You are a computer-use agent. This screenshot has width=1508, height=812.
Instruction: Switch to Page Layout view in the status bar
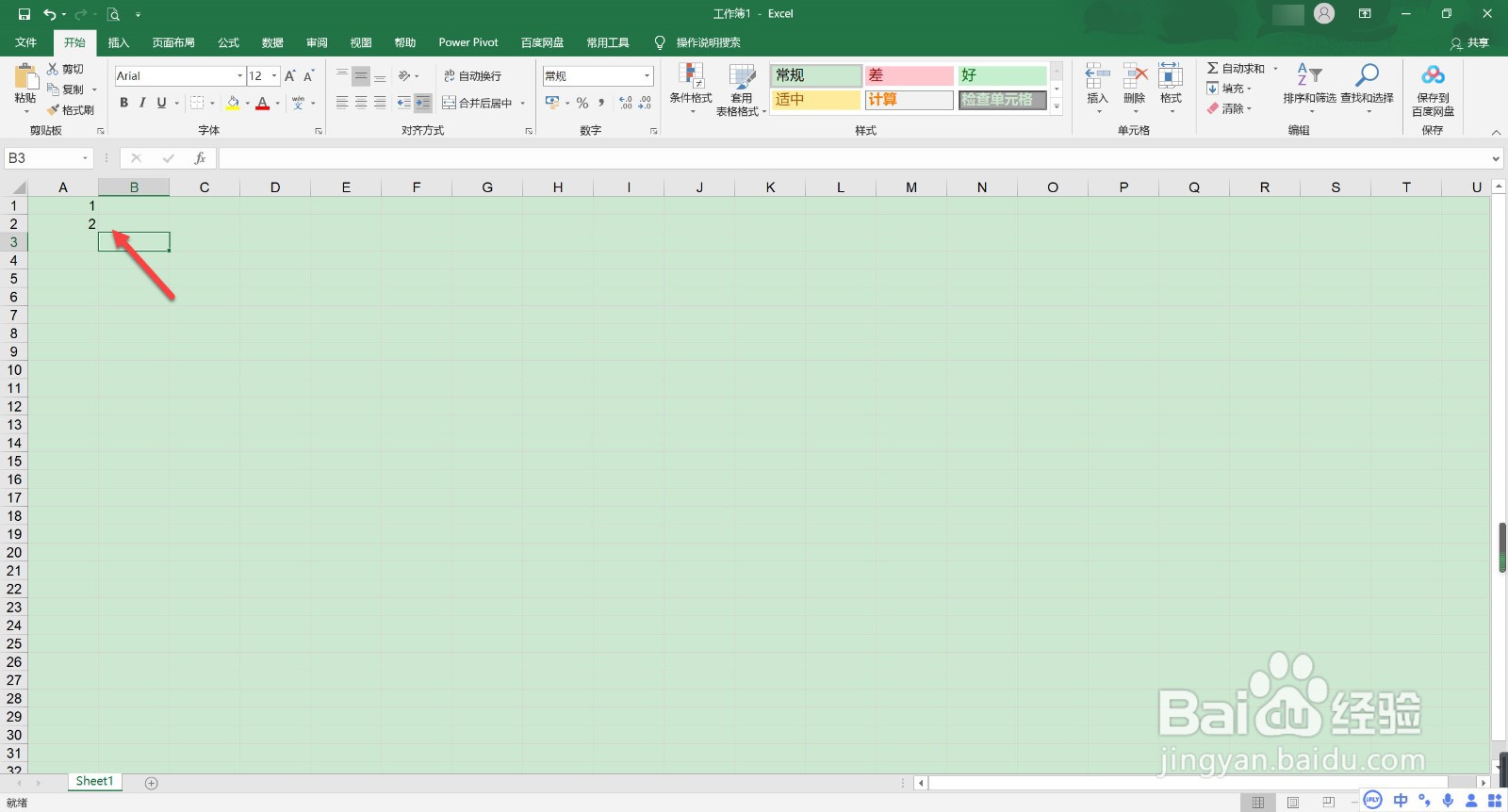[x=1293, y=802]
